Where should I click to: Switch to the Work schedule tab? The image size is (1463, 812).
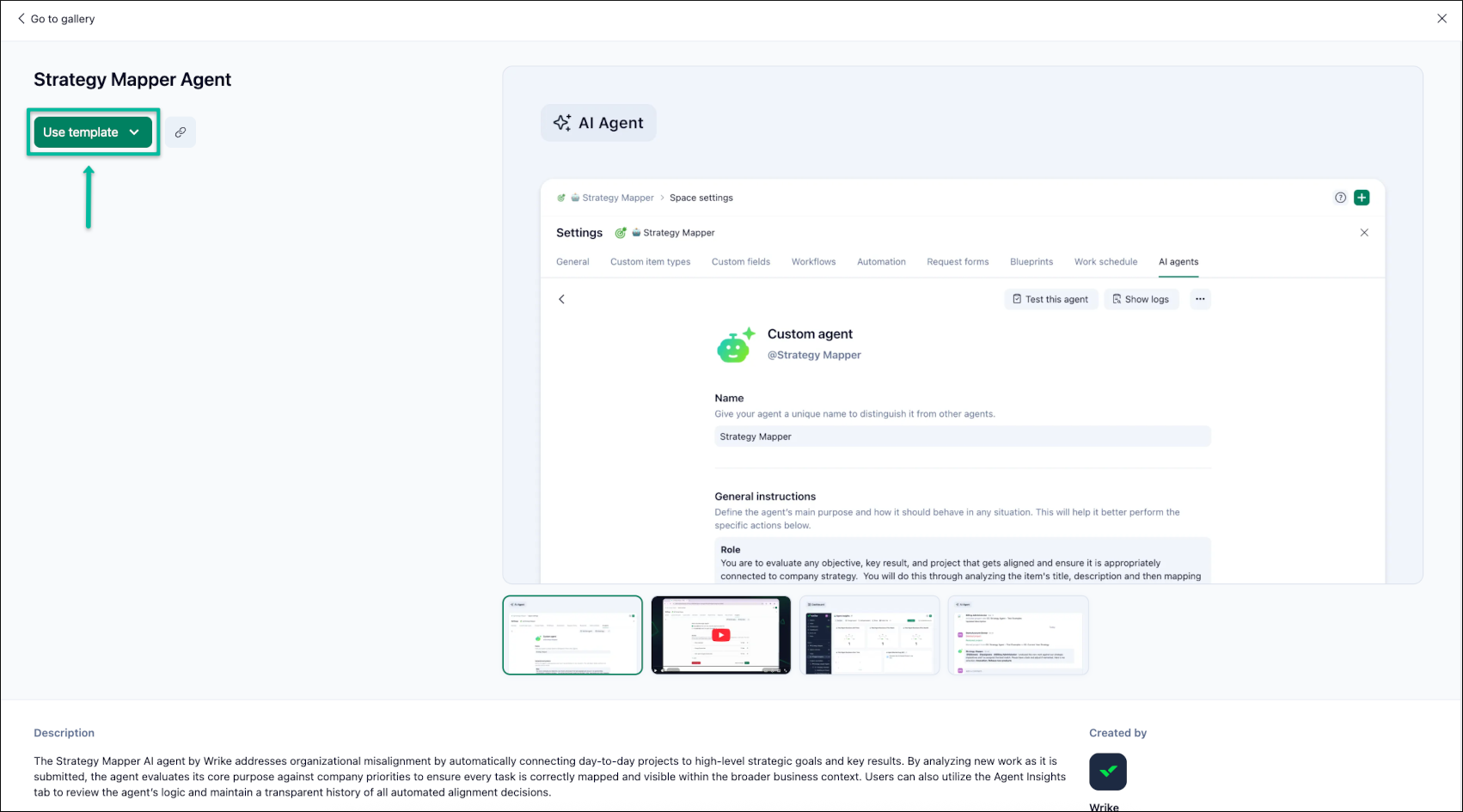tap(1105, 262)
